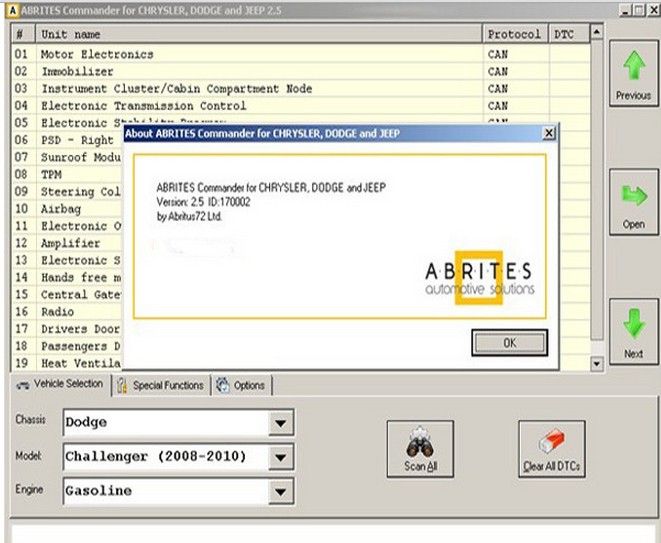661x543 pixels.
Task: Switch to Vehicle Selection tab
Action: click(x=61, y=384)
